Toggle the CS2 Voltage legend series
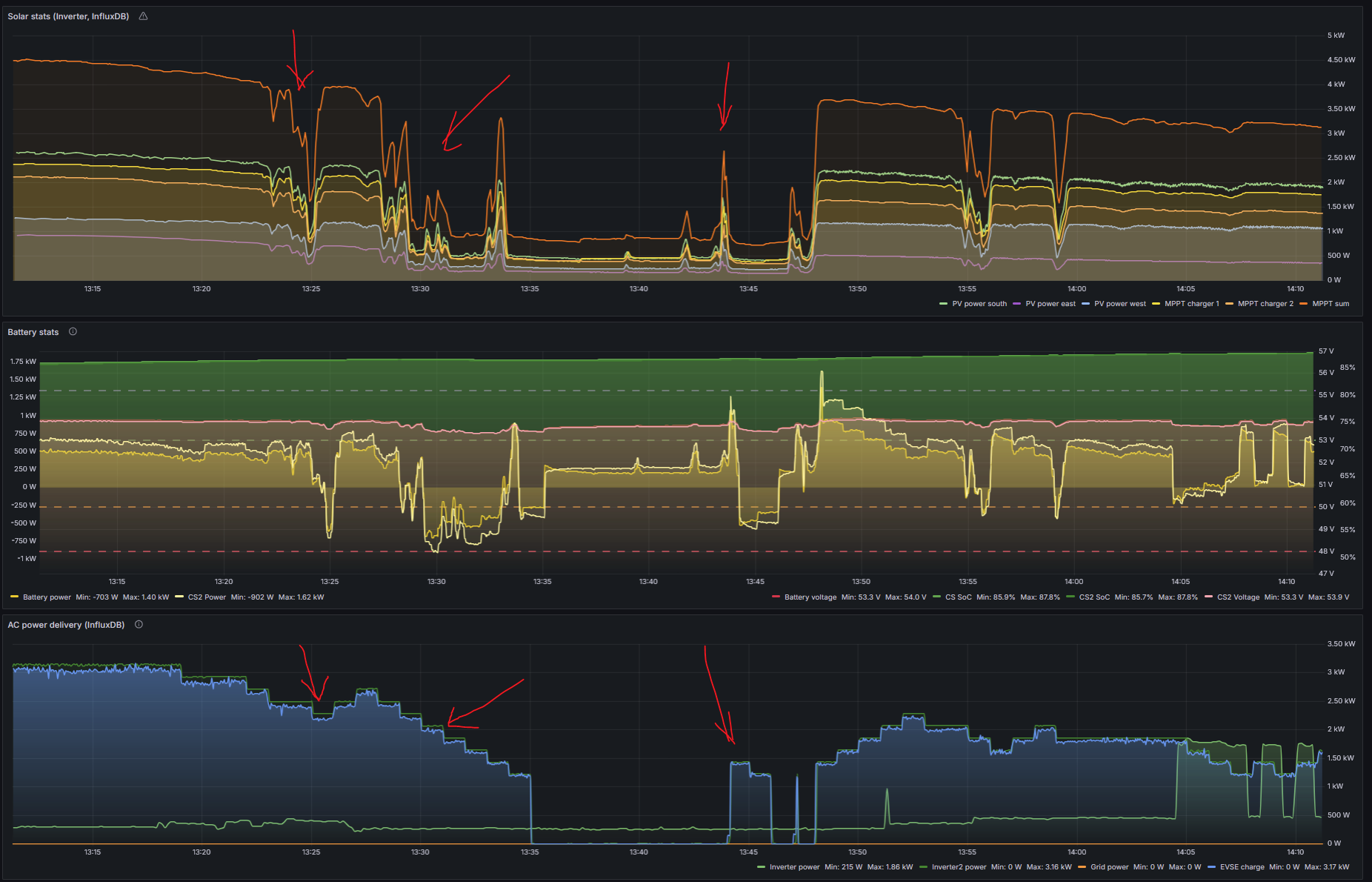 (1238, 597)
